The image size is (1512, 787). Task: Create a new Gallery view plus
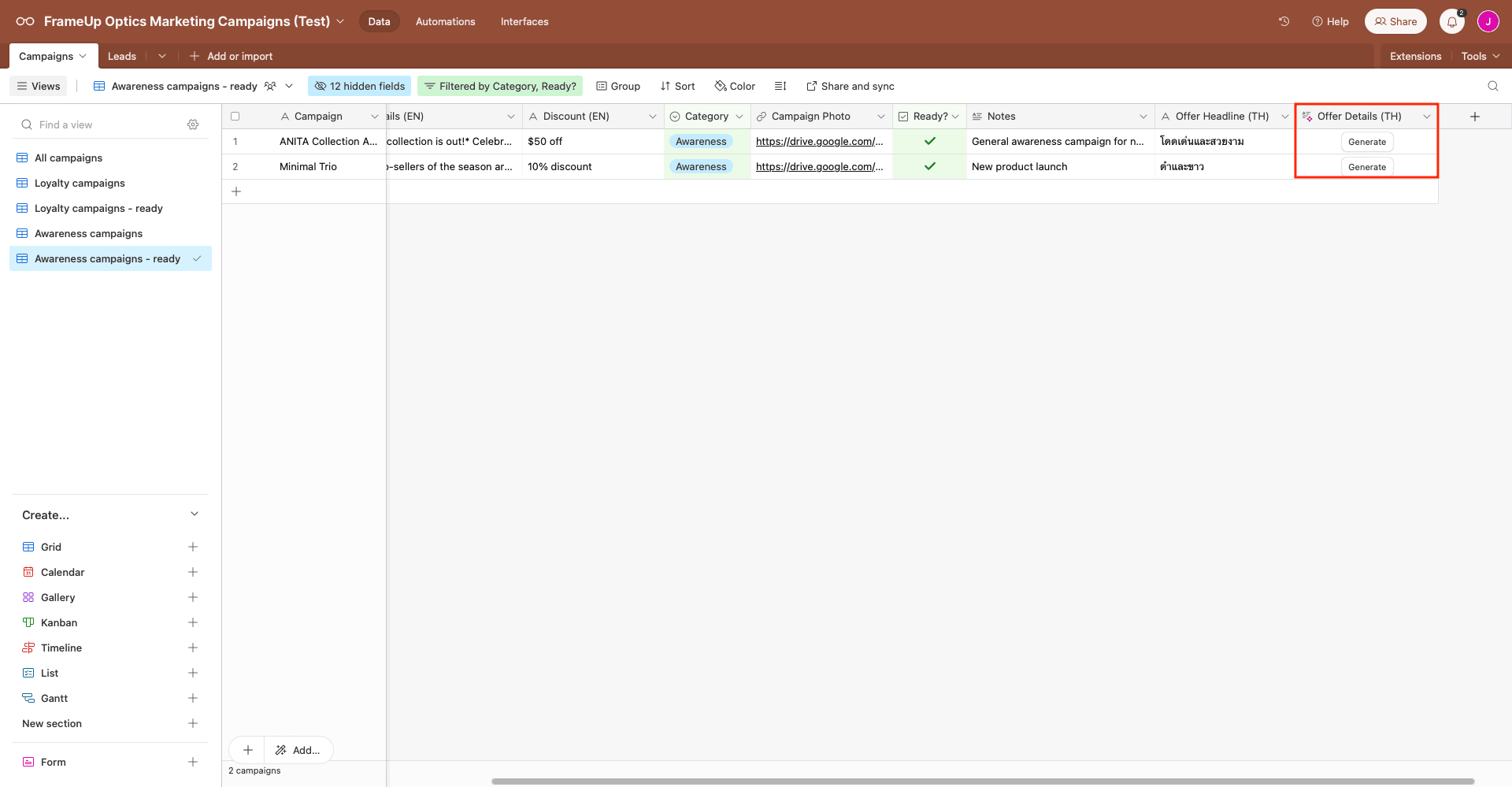click(193, 597)
